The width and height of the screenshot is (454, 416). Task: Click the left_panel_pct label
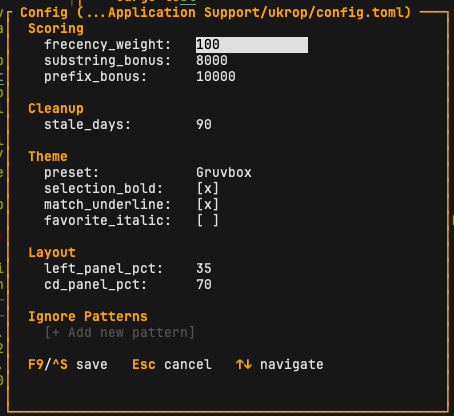tap(103, 269)
